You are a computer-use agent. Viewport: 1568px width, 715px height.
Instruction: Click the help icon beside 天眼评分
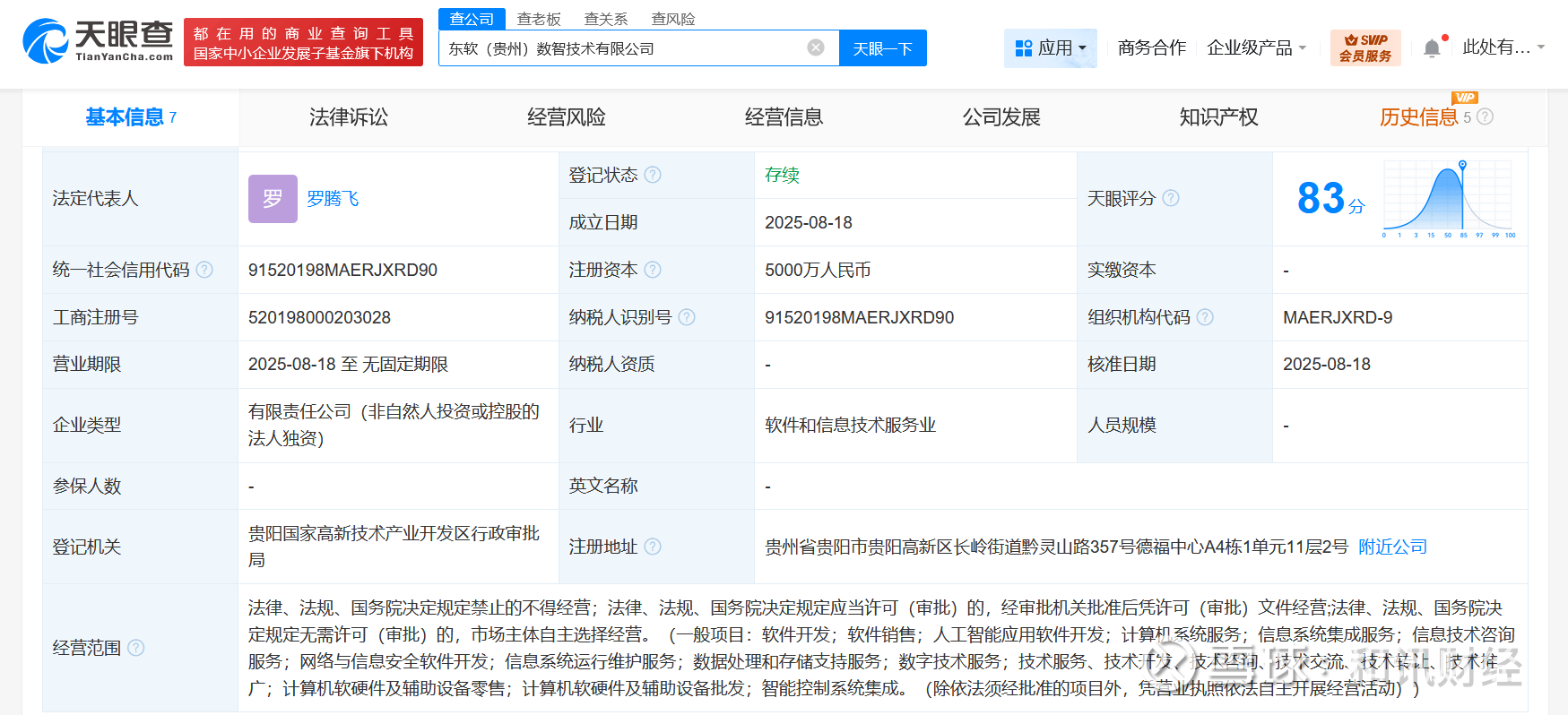1171,198
